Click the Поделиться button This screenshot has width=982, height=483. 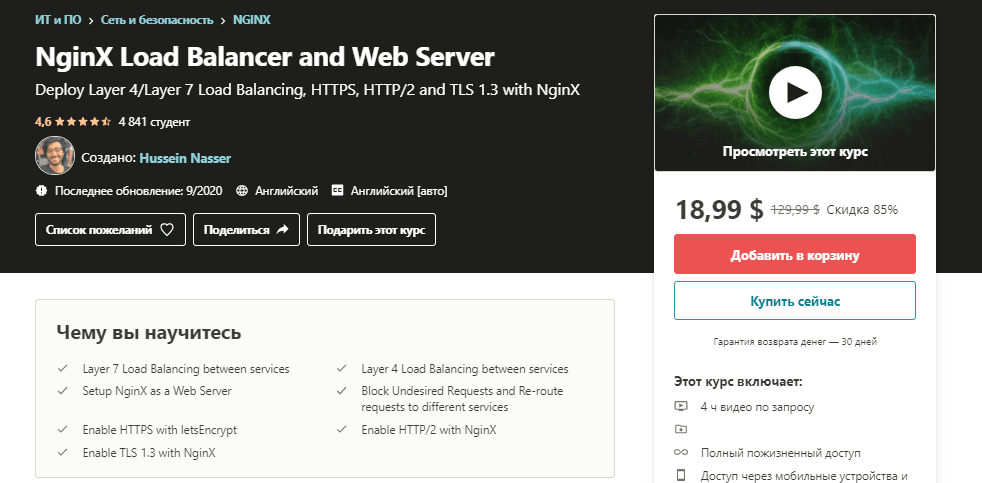pos(246,229)
